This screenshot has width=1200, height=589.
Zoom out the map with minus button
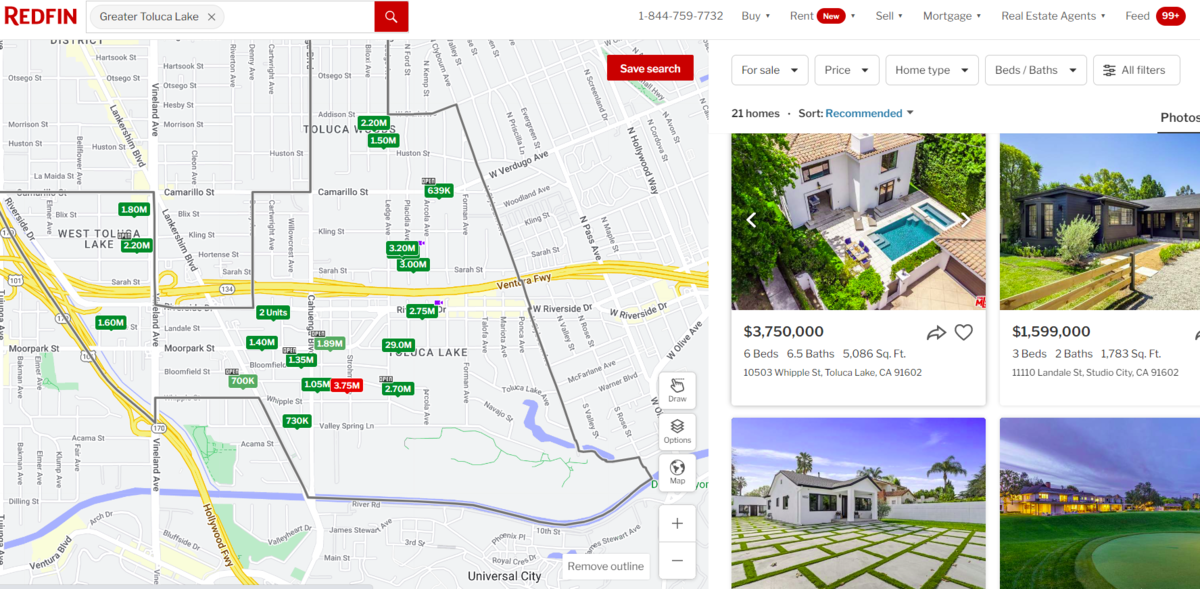677,560
